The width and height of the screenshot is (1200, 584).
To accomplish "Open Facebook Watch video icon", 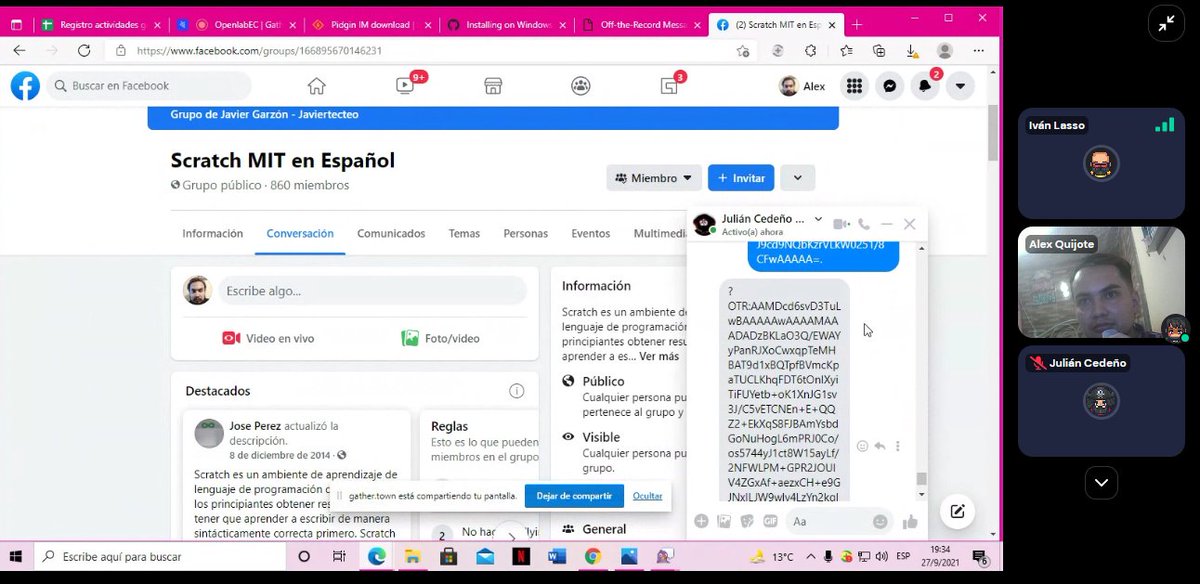I will pos(405,86).
